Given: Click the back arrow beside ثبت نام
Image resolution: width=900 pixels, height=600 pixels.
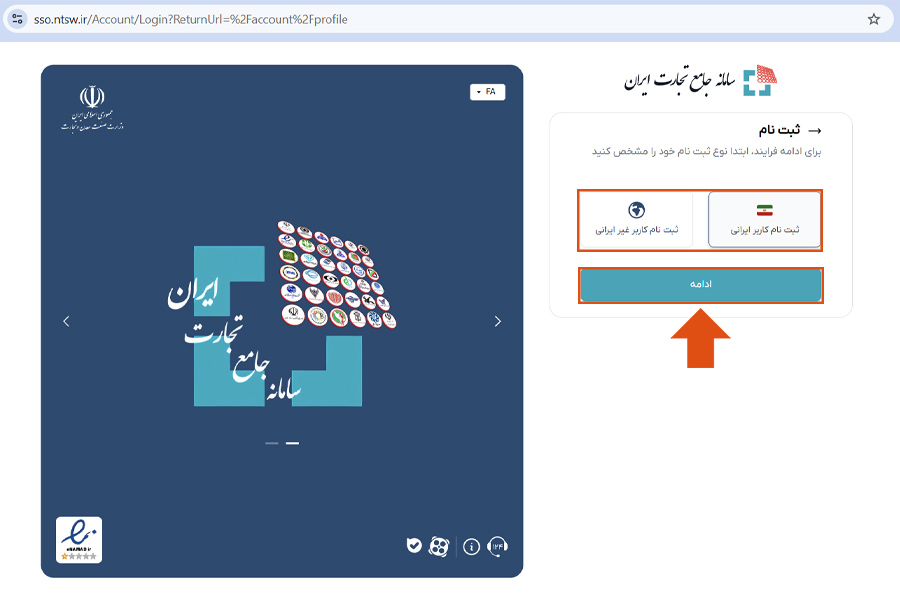Looking at the screenshot, I should point(814,131).
